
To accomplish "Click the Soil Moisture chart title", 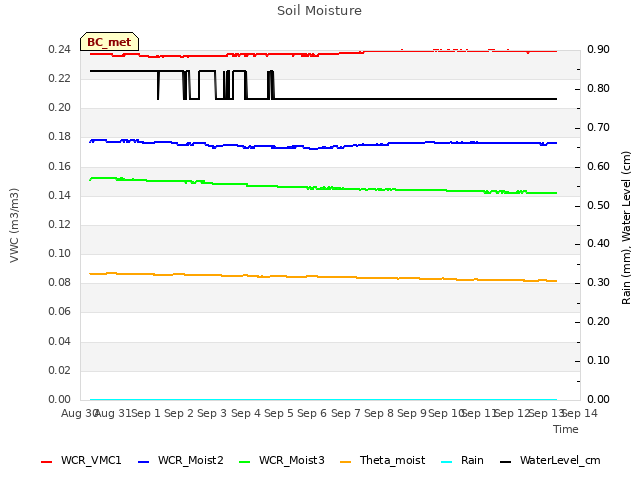I will pyautogui.click(x=319, y=11).
